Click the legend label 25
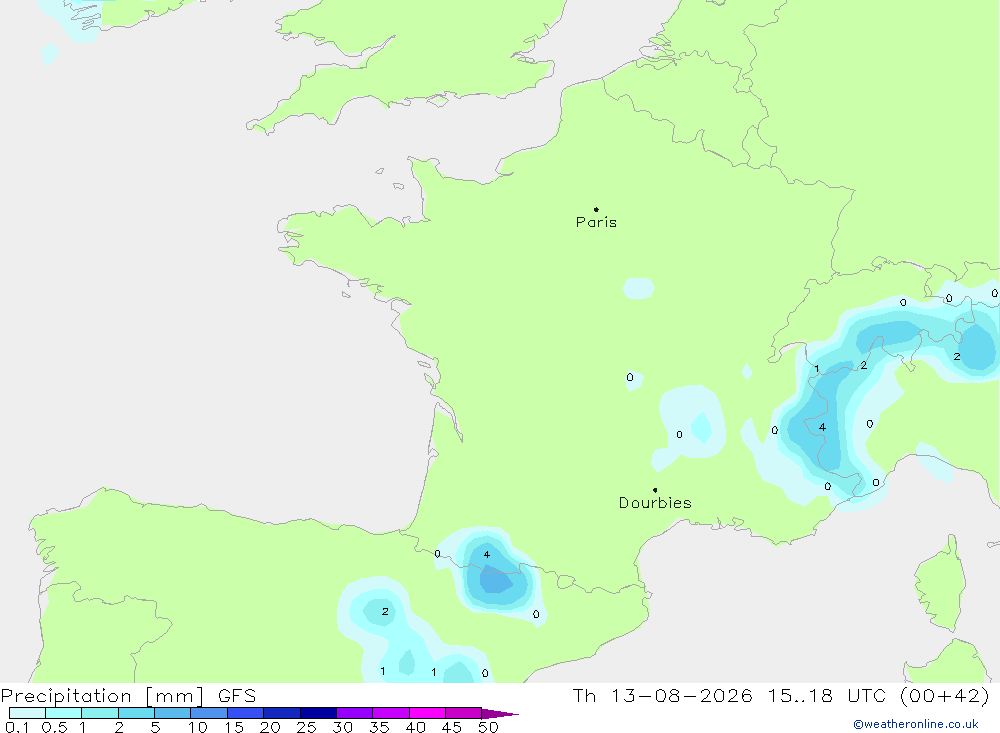 306,727
